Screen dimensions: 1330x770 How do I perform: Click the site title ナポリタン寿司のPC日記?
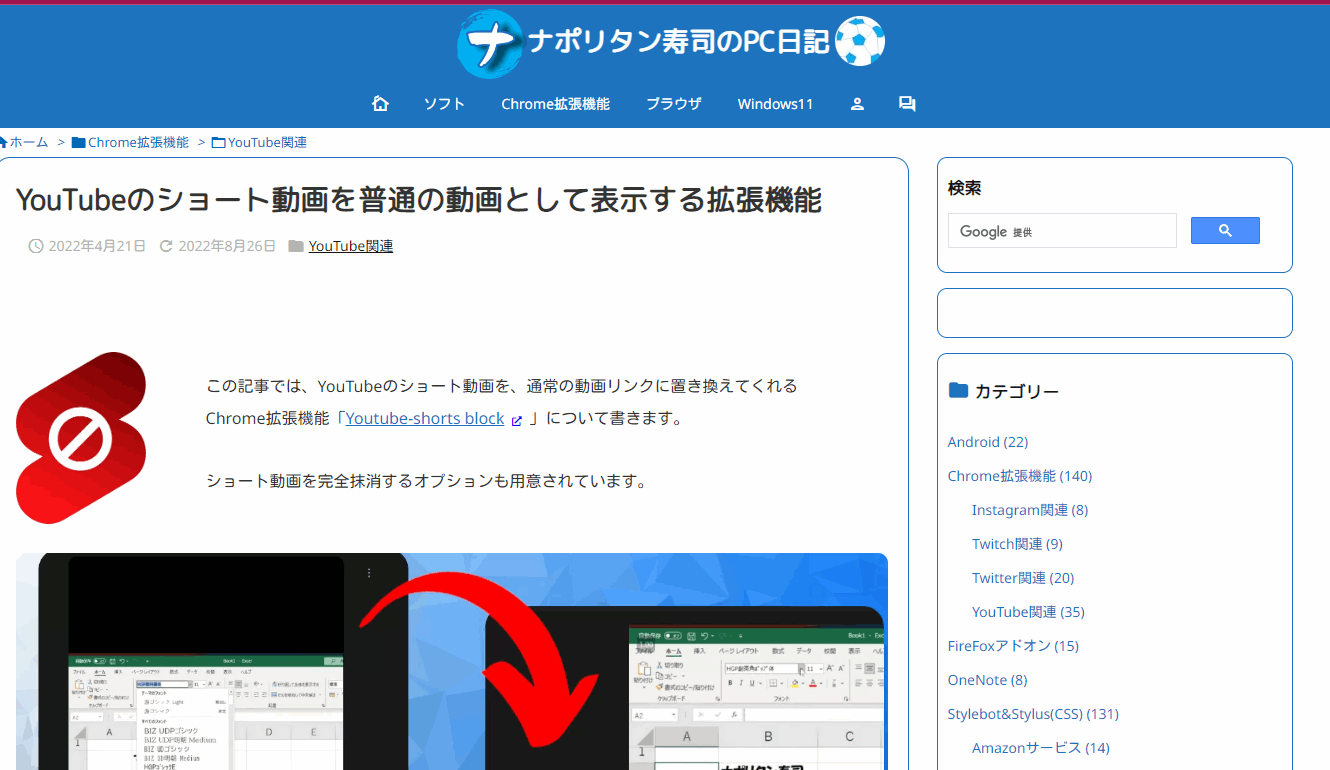tap(679, 42)
